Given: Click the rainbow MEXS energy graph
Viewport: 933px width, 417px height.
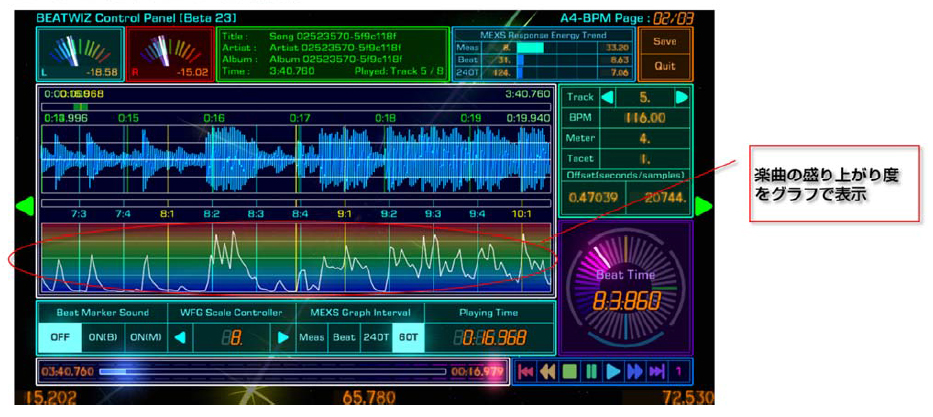Looking at the screenshot, I should 296,258.
